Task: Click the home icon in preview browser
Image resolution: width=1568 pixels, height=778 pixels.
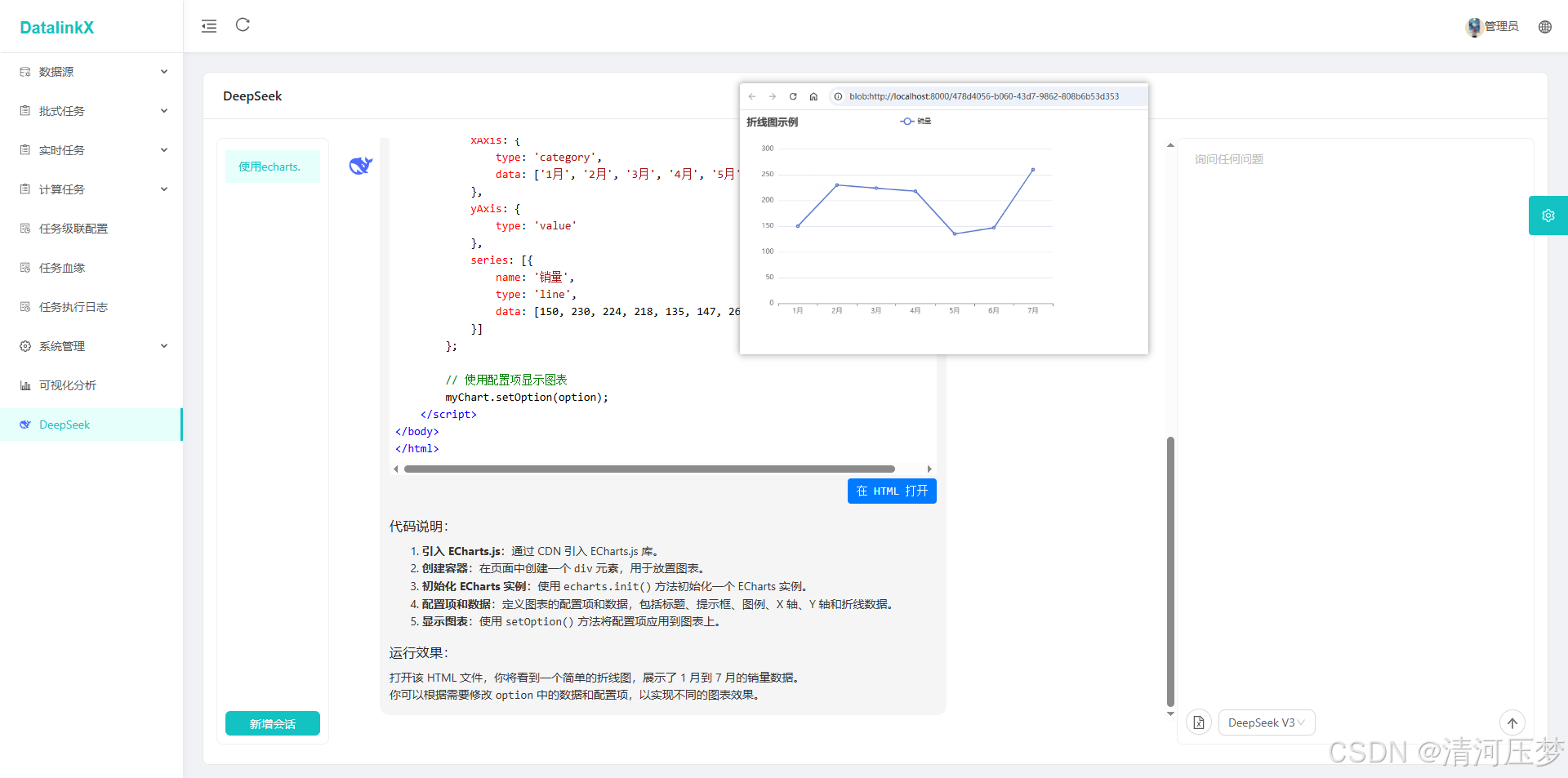Action: [x=813, y=96]
